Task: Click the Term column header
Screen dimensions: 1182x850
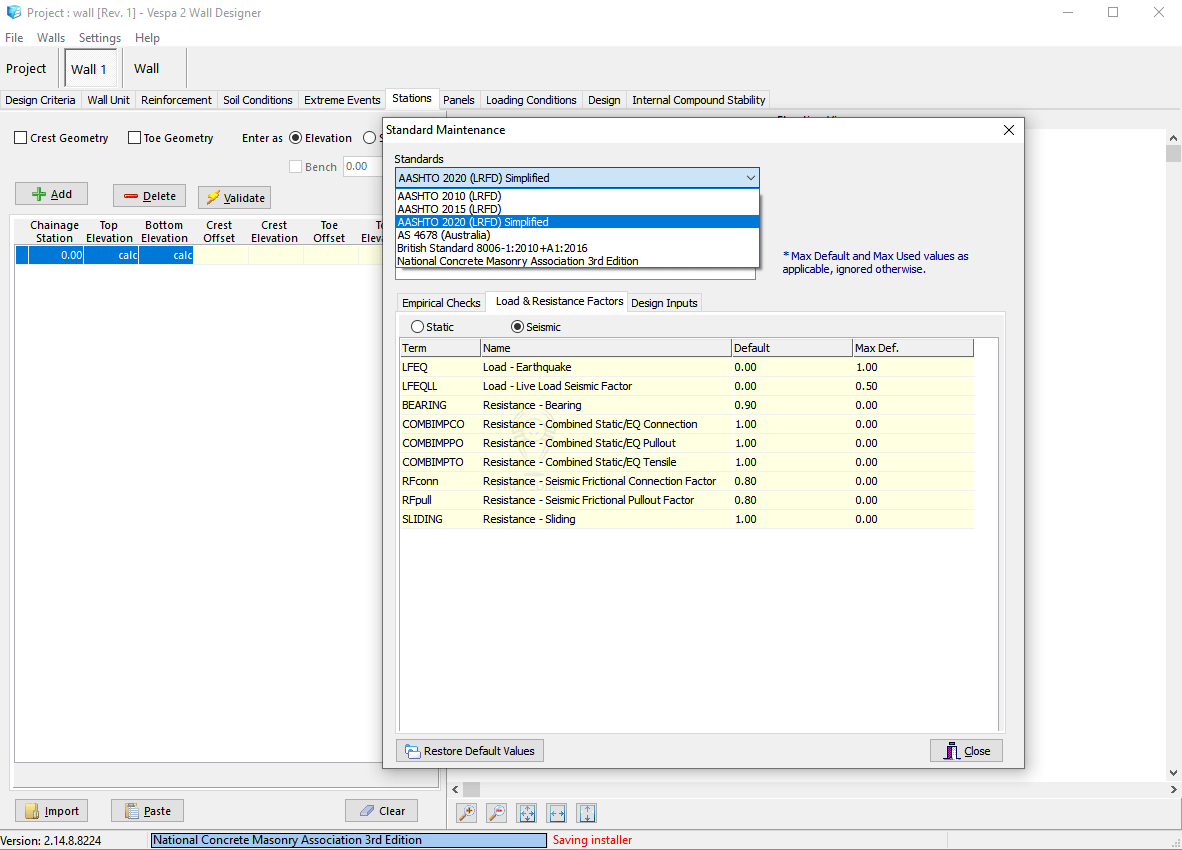Action: point(439,348)
